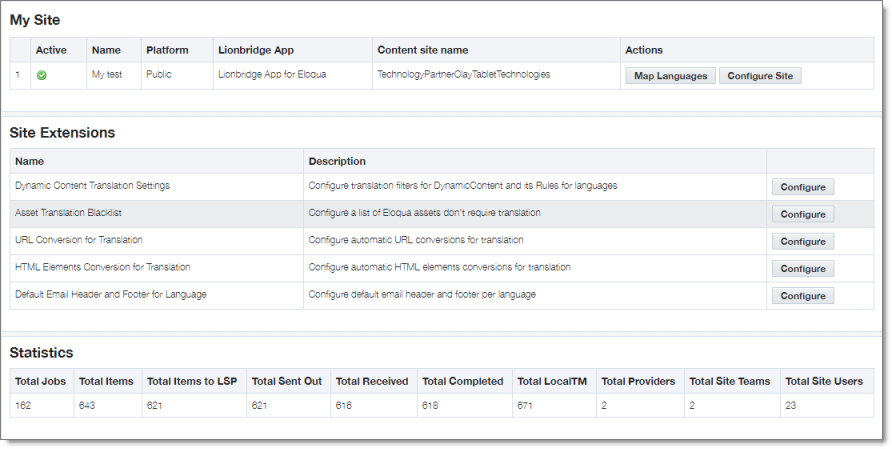Configure Default Email Header and Footer
892x449 pixels.
[x=803, y=296]
